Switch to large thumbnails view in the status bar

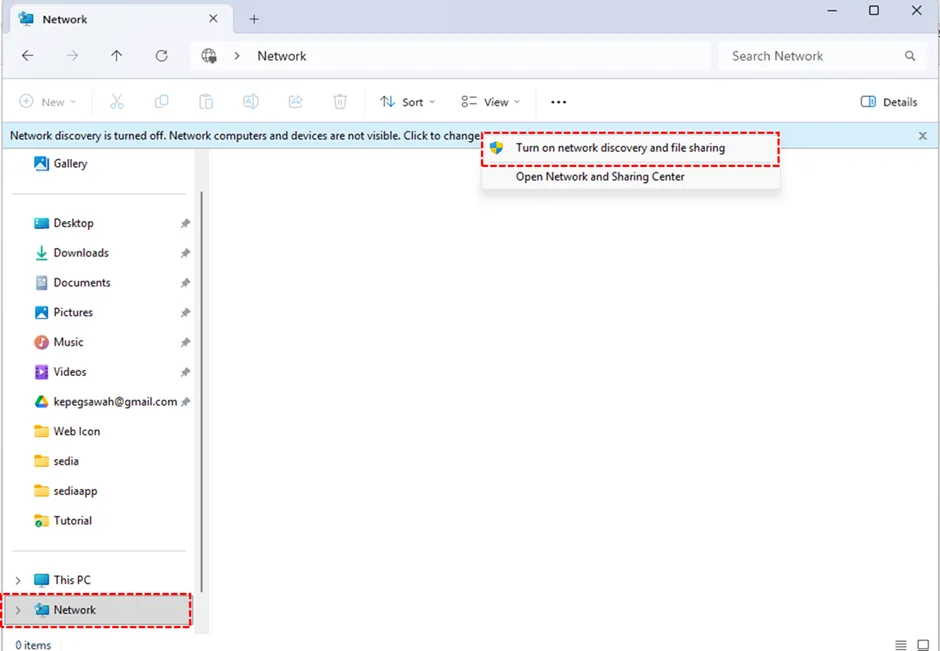click(x=922, y=644)
